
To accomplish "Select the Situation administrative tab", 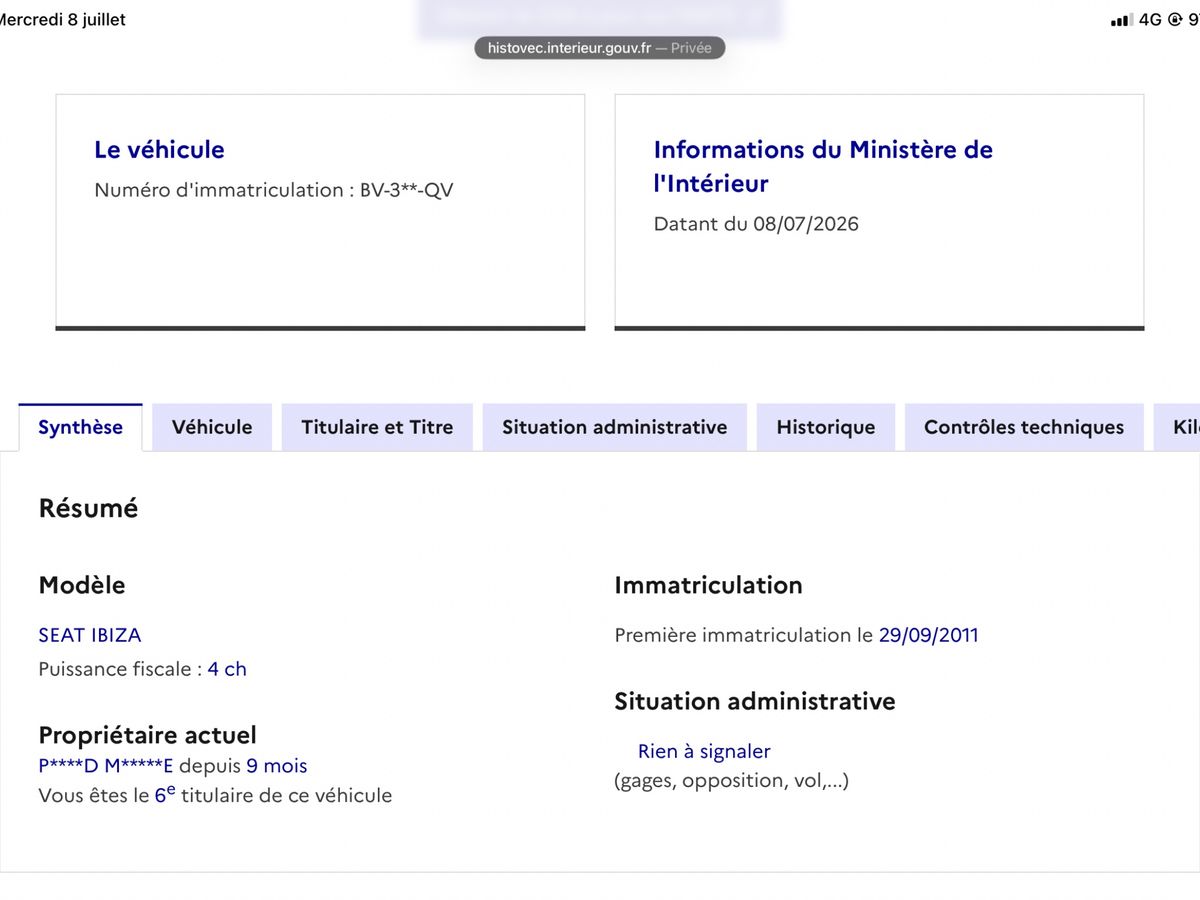I will [614, 427].
